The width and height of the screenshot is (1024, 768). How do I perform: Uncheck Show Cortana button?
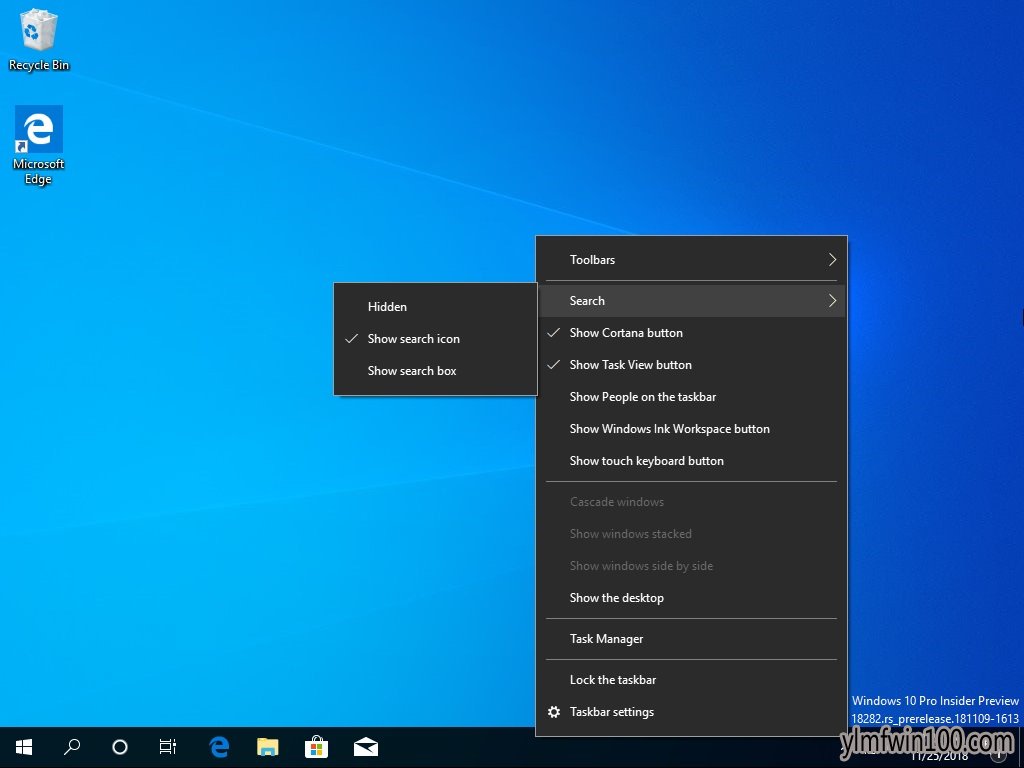pos(692,332)
